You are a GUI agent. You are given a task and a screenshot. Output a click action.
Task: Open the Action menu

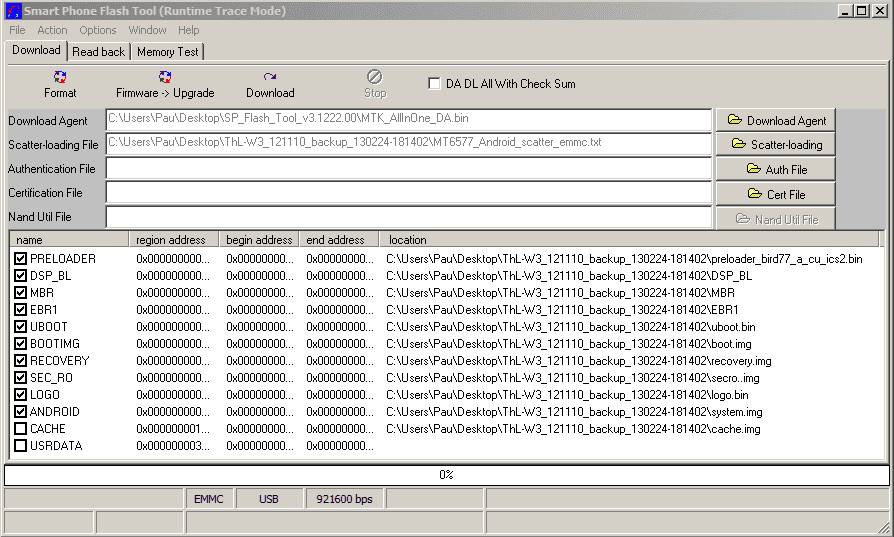(52, 30)
